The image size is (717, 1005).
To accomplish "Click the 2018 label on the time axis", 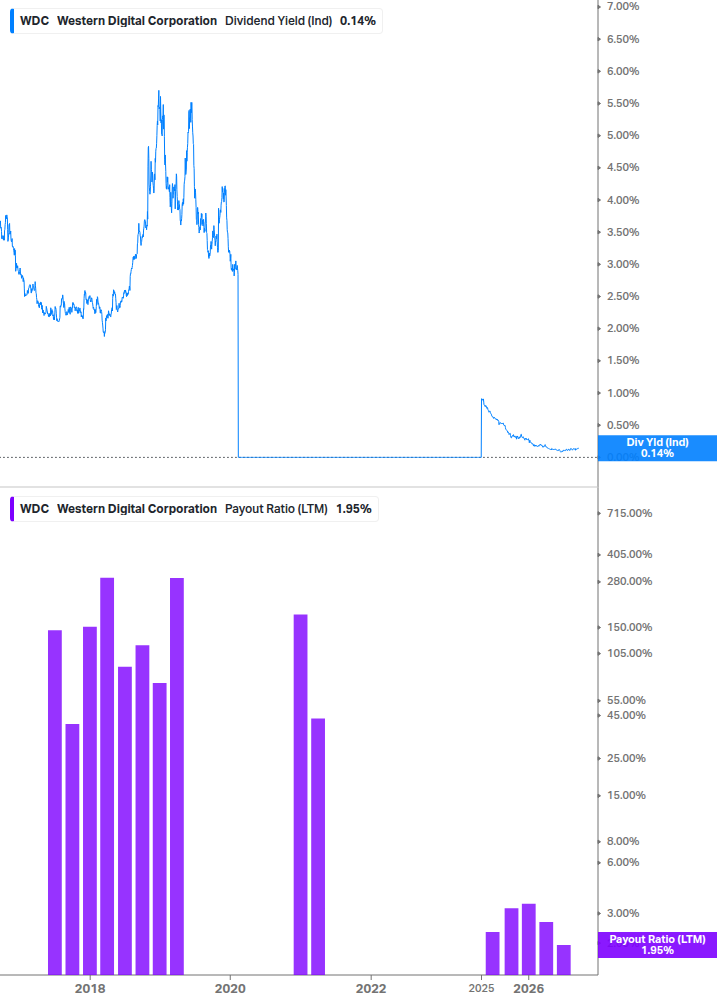I will pyautogui.click(x=90, y=988).
